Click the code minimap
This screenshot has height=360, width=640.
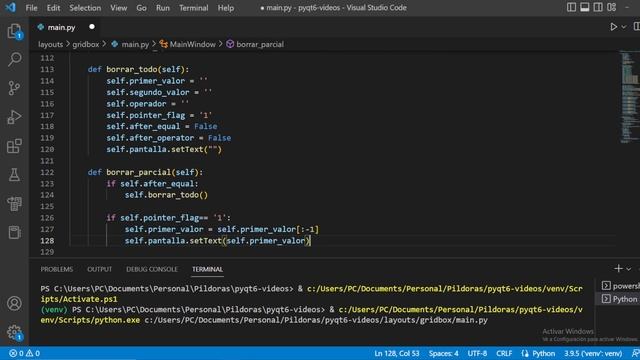point(629,97)
